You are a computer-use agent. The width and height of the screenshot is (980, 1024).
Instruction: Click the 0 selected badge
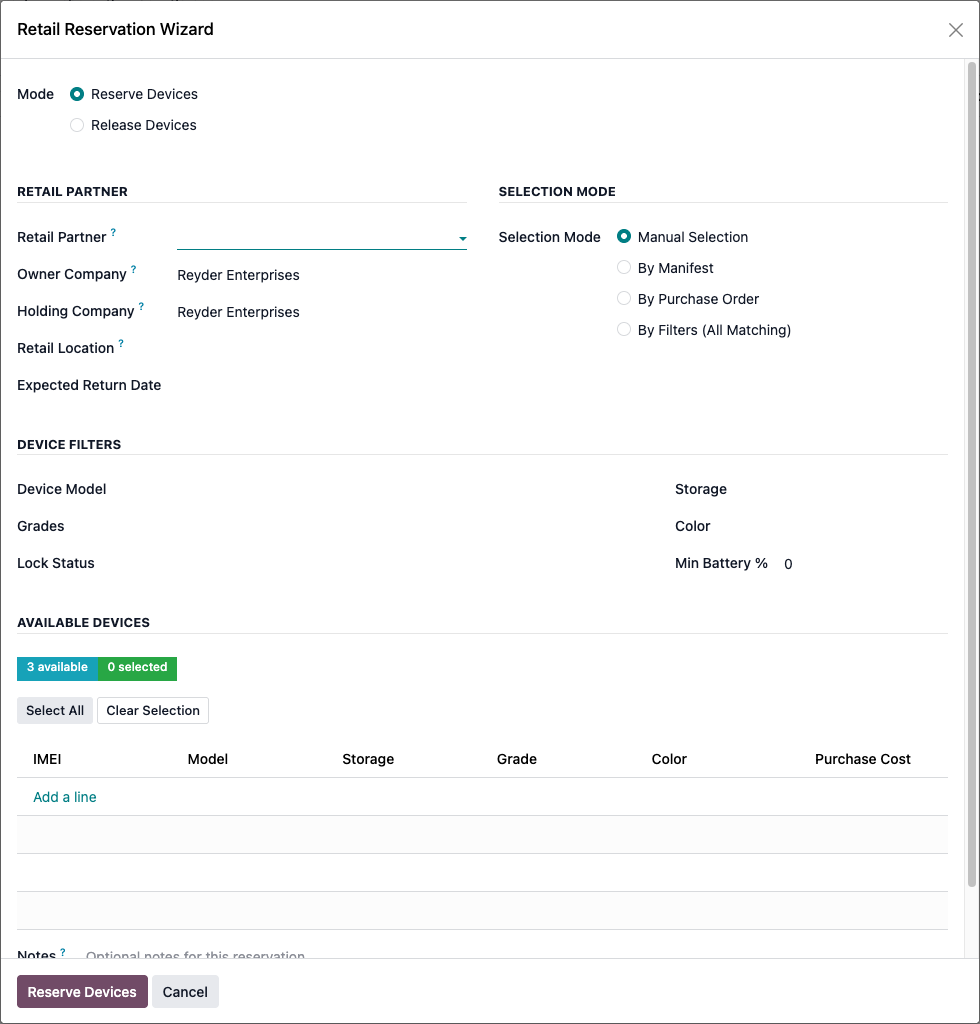137,668
